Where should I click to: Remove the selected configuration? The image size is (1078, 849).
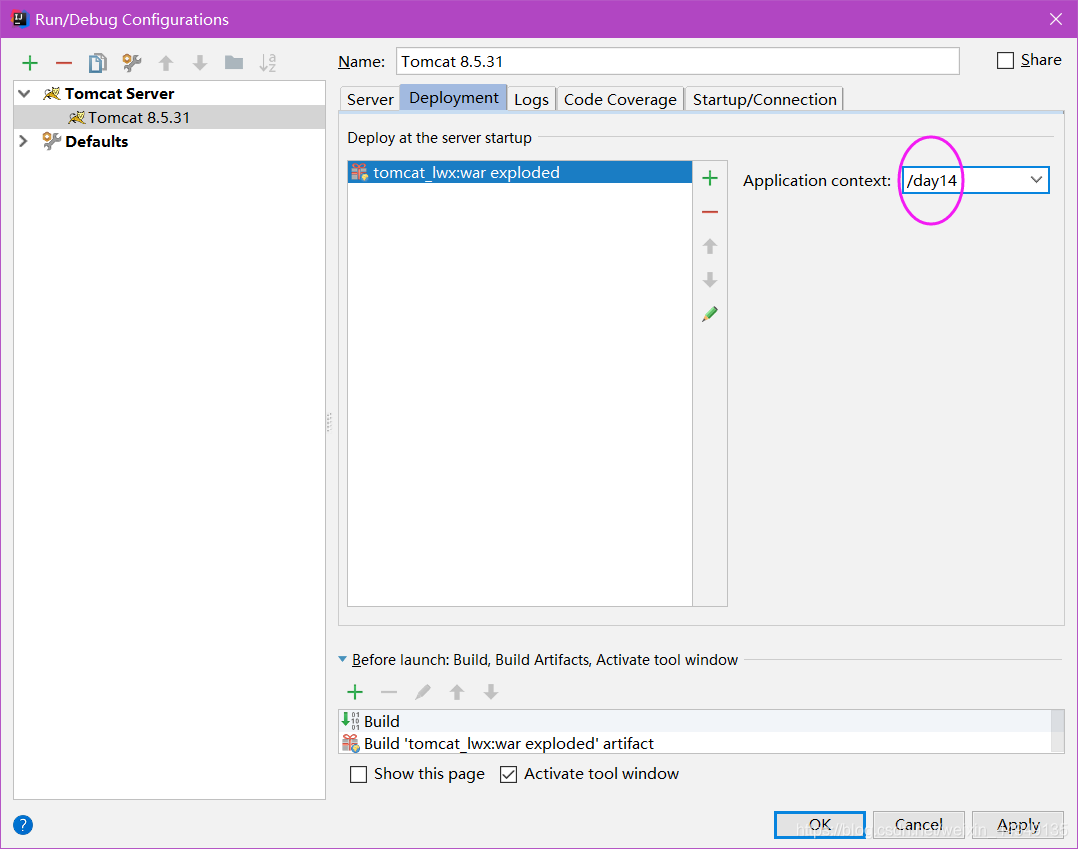click(x=64, y=63)
